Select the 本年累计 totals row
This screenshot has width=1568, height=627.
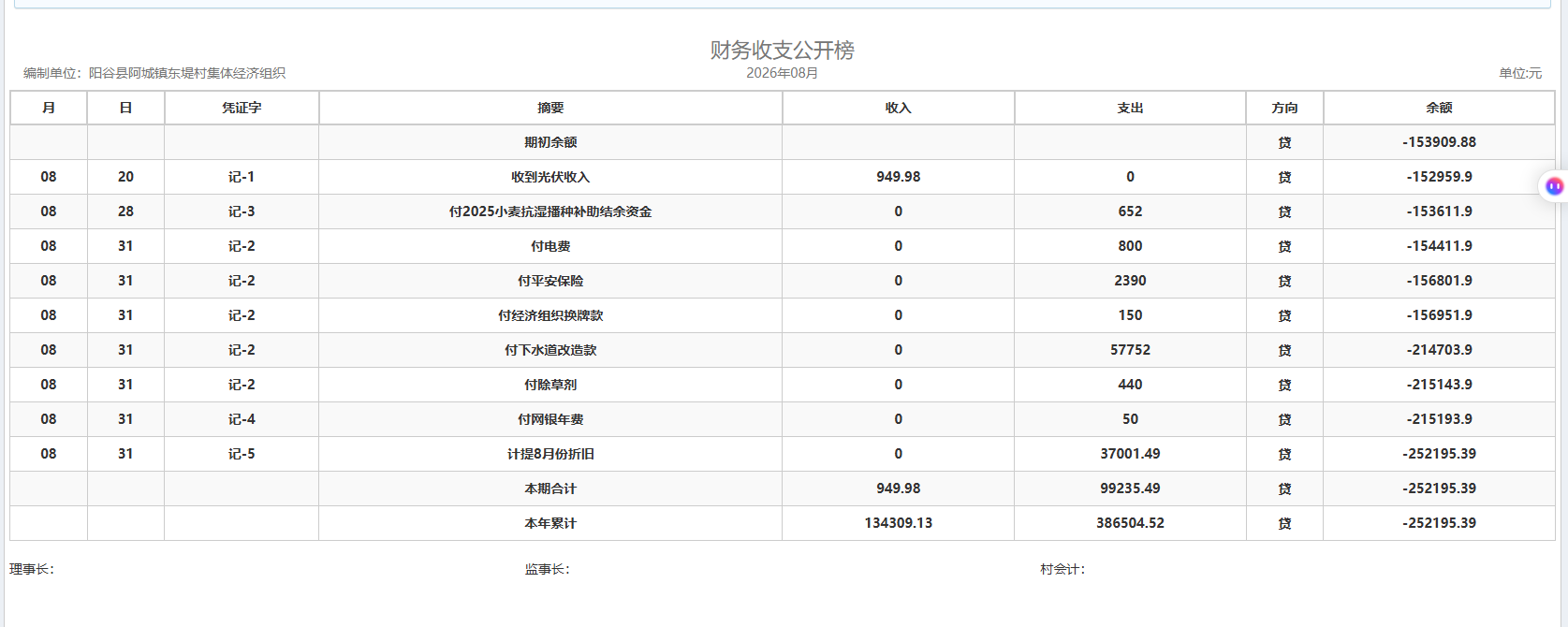783,523
